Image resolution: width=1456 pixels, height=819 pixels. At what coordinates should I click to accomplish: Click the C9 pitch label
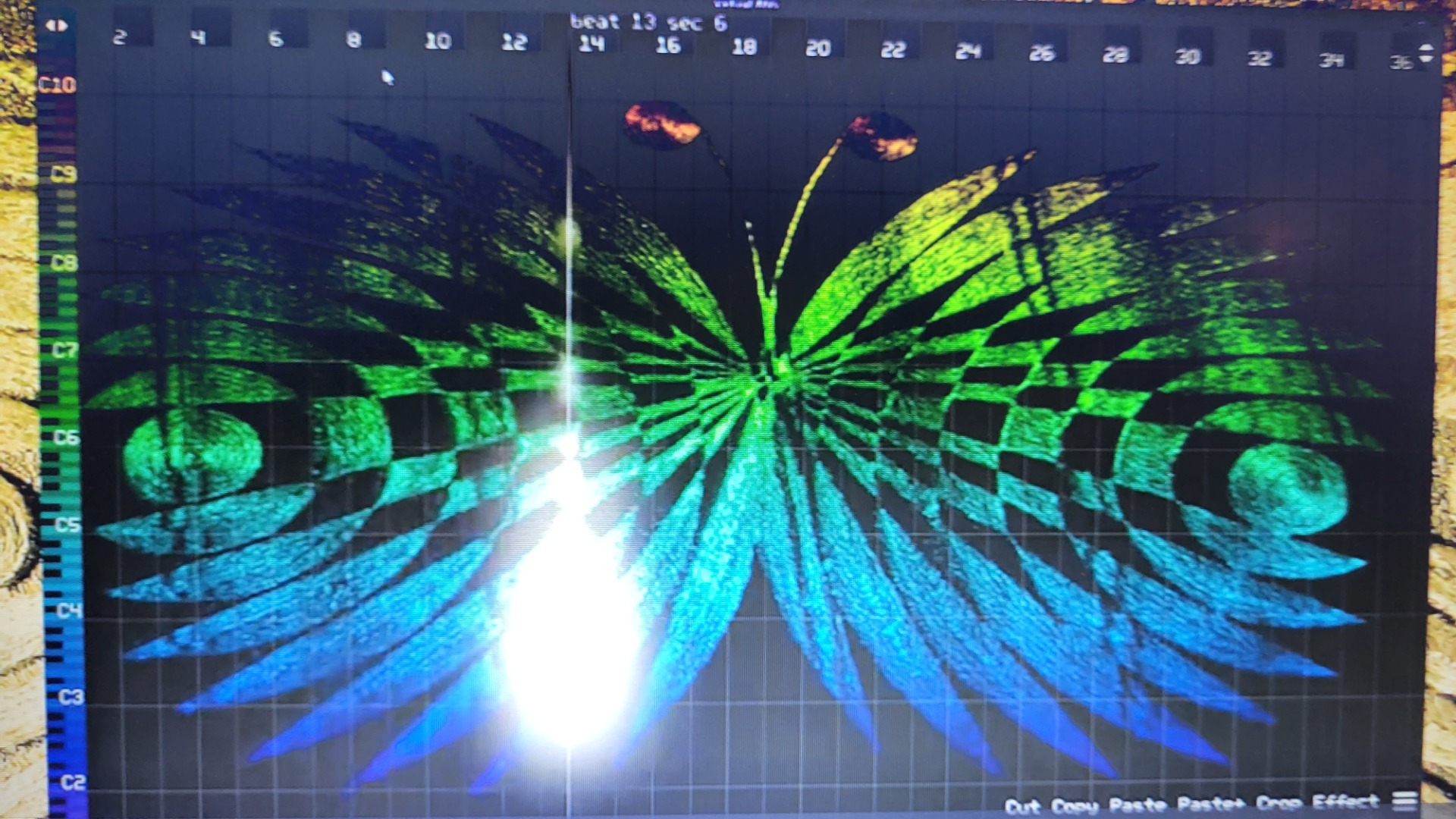[64, 174]
